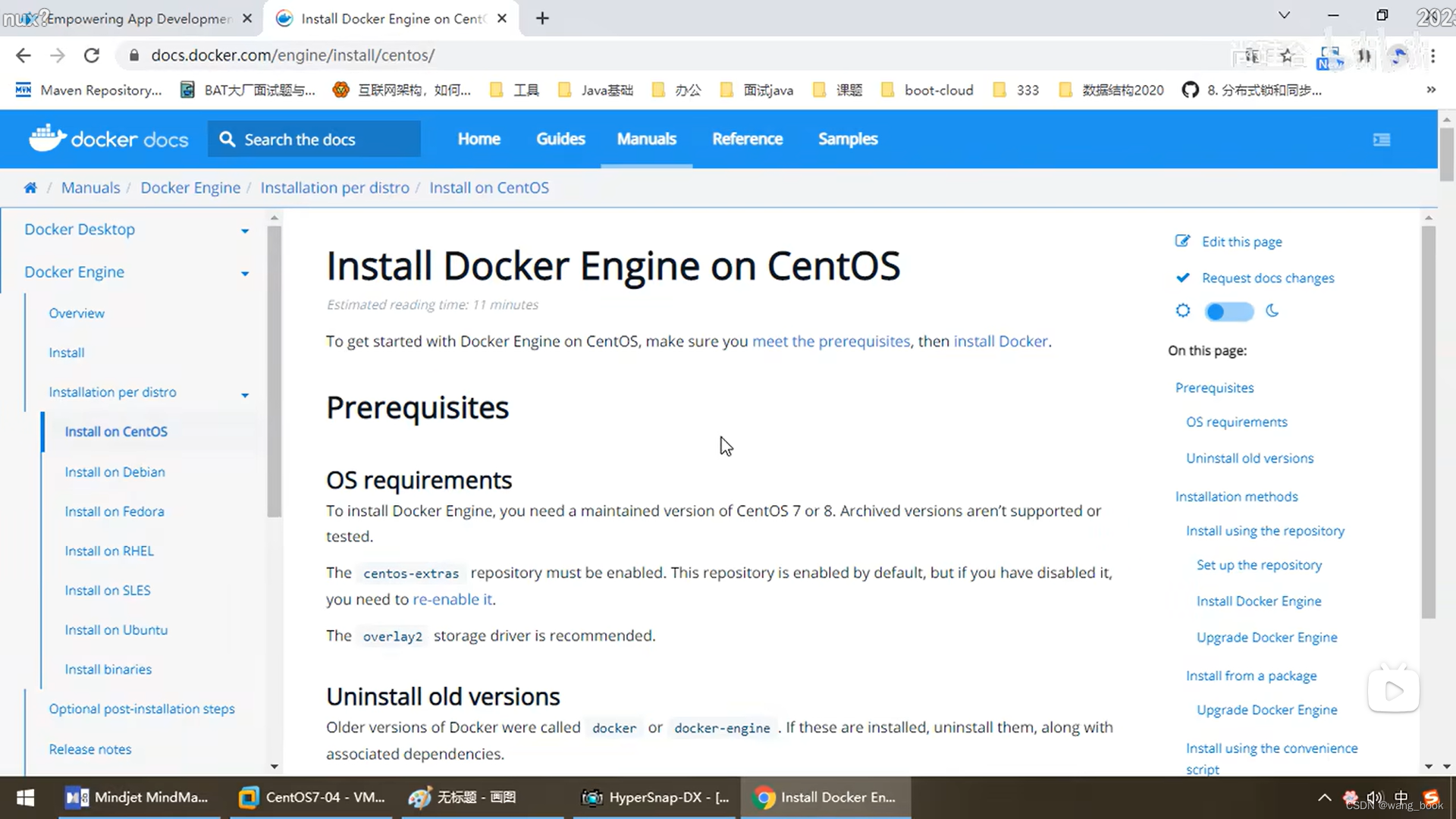
Task: Open Windows Start menu
Action: coord(25,797)
